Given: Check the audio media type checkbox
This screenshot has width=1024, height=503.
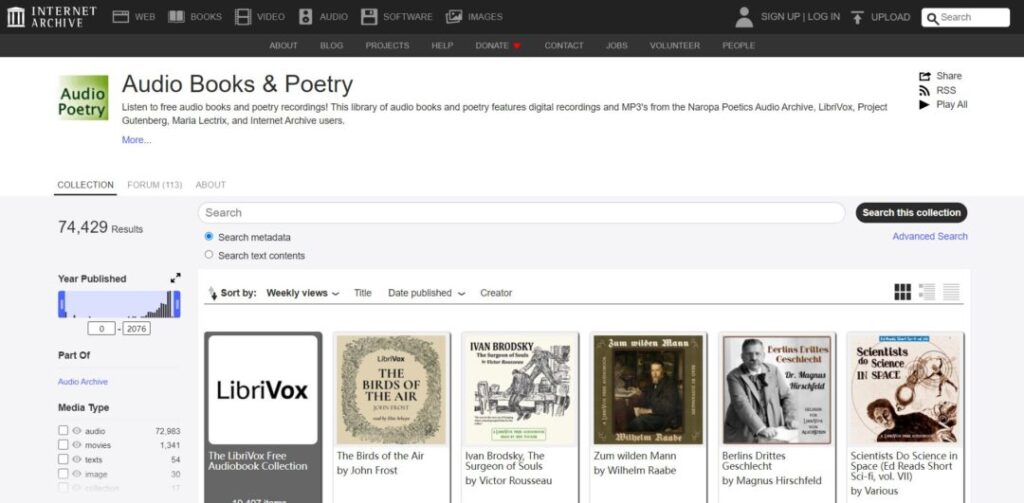Looking at the screenshot, I should (x=63, y=430).
